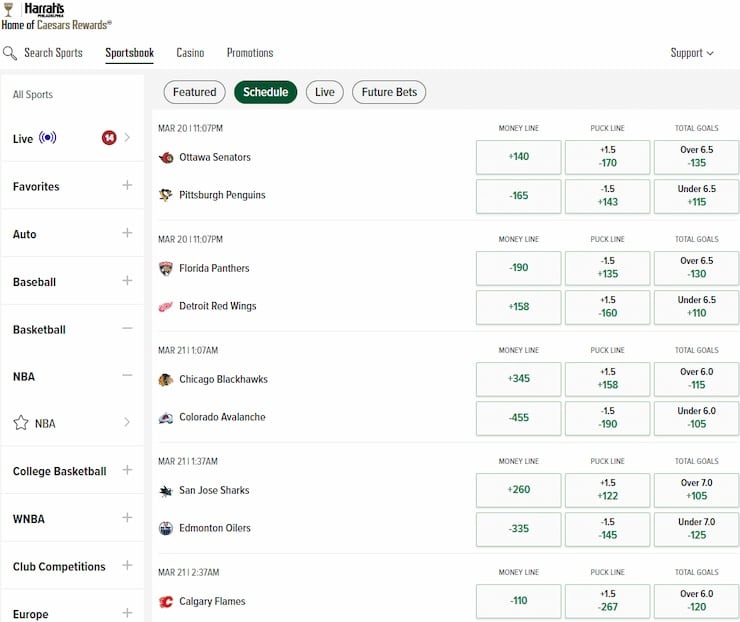Select the Schedule filter pill
Viewport: 740px width, 622px height.
[x=266, y=92]
